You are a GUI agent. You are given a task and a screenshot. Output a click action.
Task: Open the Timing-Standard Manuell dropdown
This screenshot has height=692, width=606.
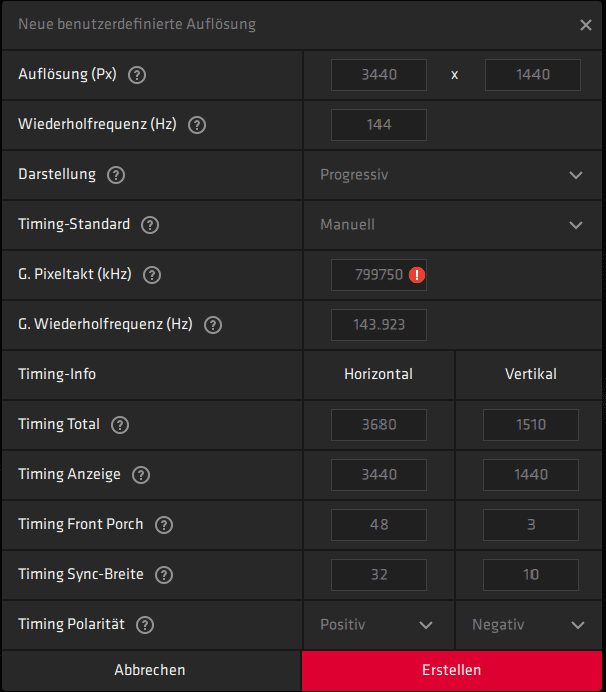tap(452, 225)
